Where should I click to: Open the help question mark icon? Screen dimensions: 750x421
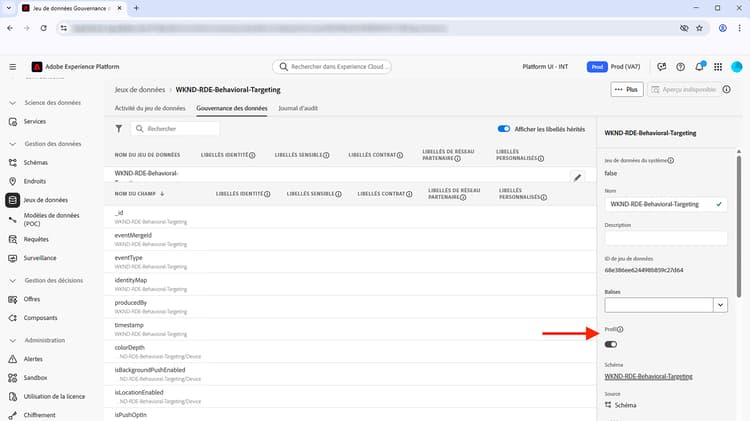coord(680,67)
